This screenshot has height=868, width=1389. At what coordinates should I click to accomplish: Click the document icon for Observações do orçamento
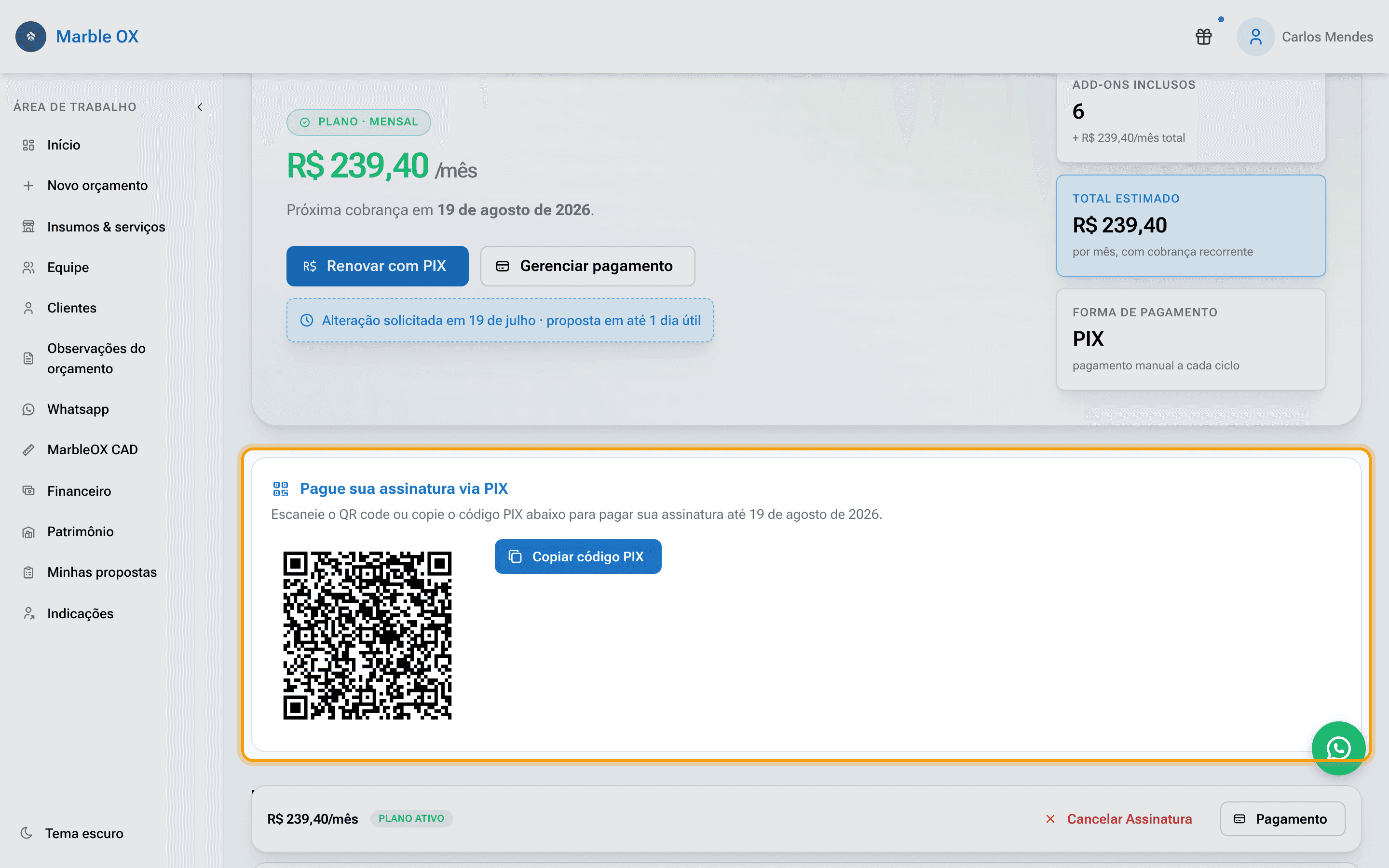click(29, 359)
